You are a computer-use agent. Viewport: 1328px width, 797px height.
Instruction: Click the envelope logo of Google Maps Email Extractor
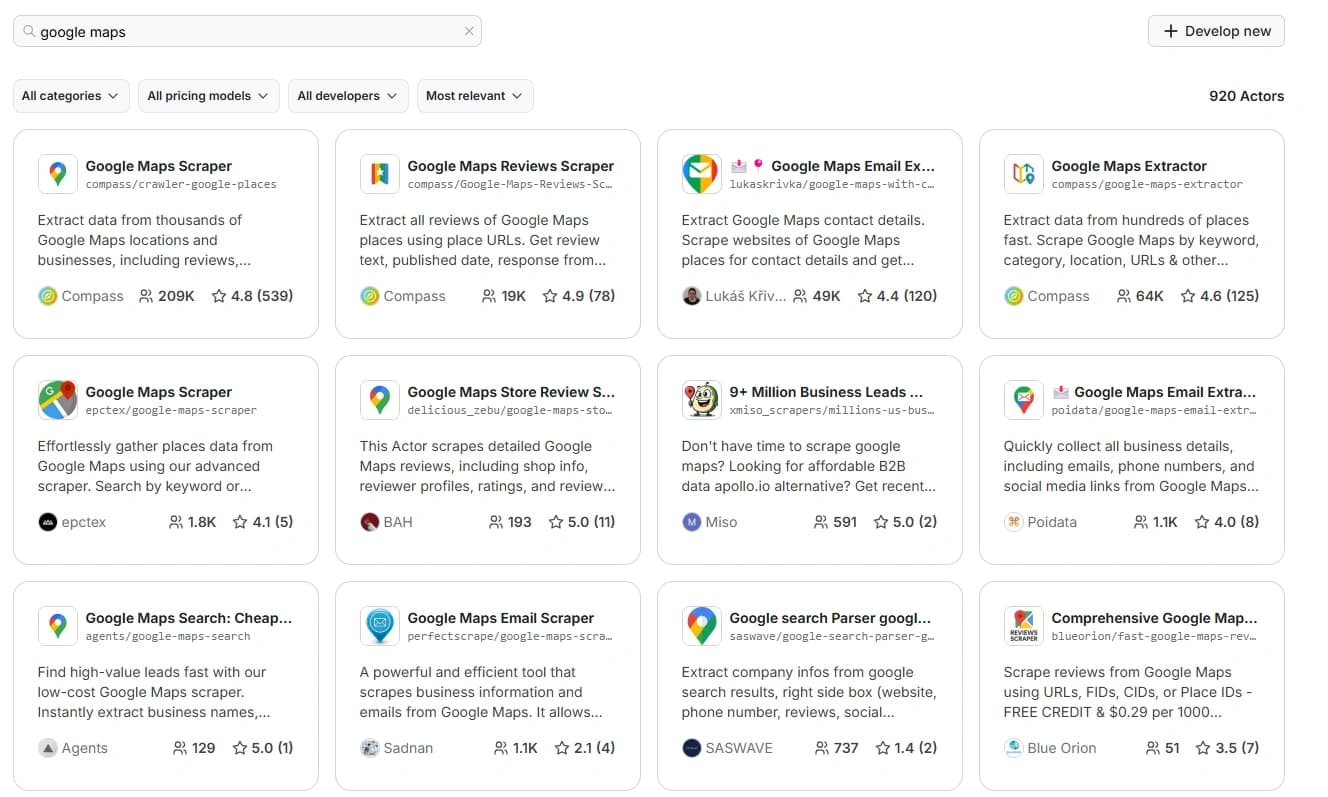700,173
